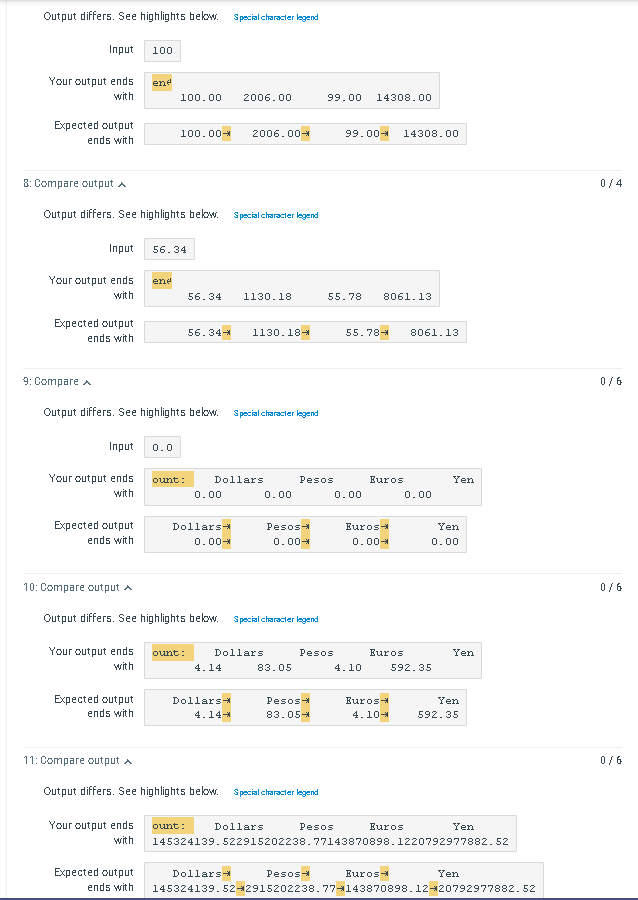638x900 pixels.
Task: Click the input box showing 0.0
Action: point(162,447)
